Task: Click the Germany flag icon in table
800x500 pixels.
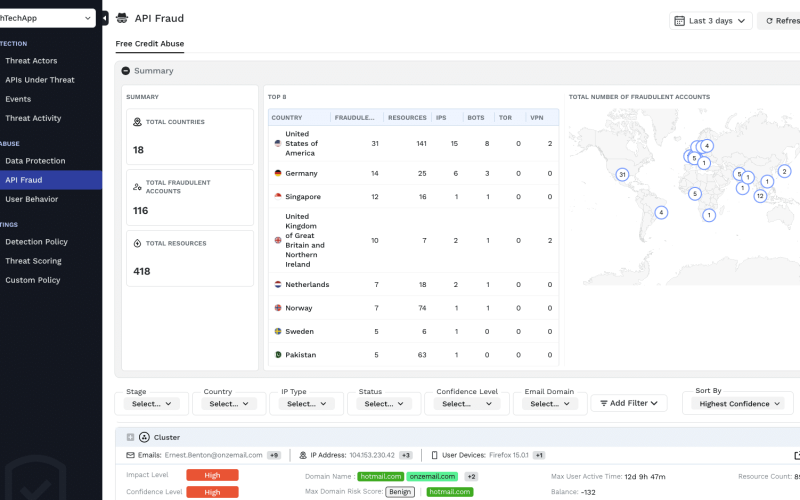Action: tap(278, 173)
